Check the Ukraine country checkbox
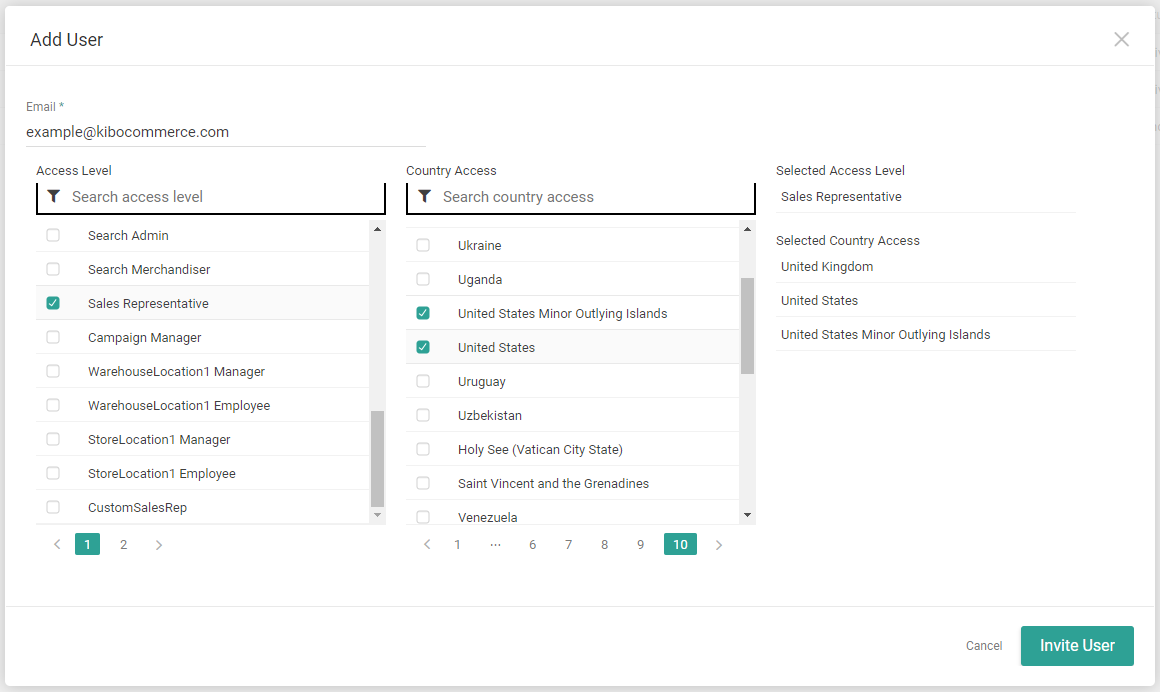 422,245
